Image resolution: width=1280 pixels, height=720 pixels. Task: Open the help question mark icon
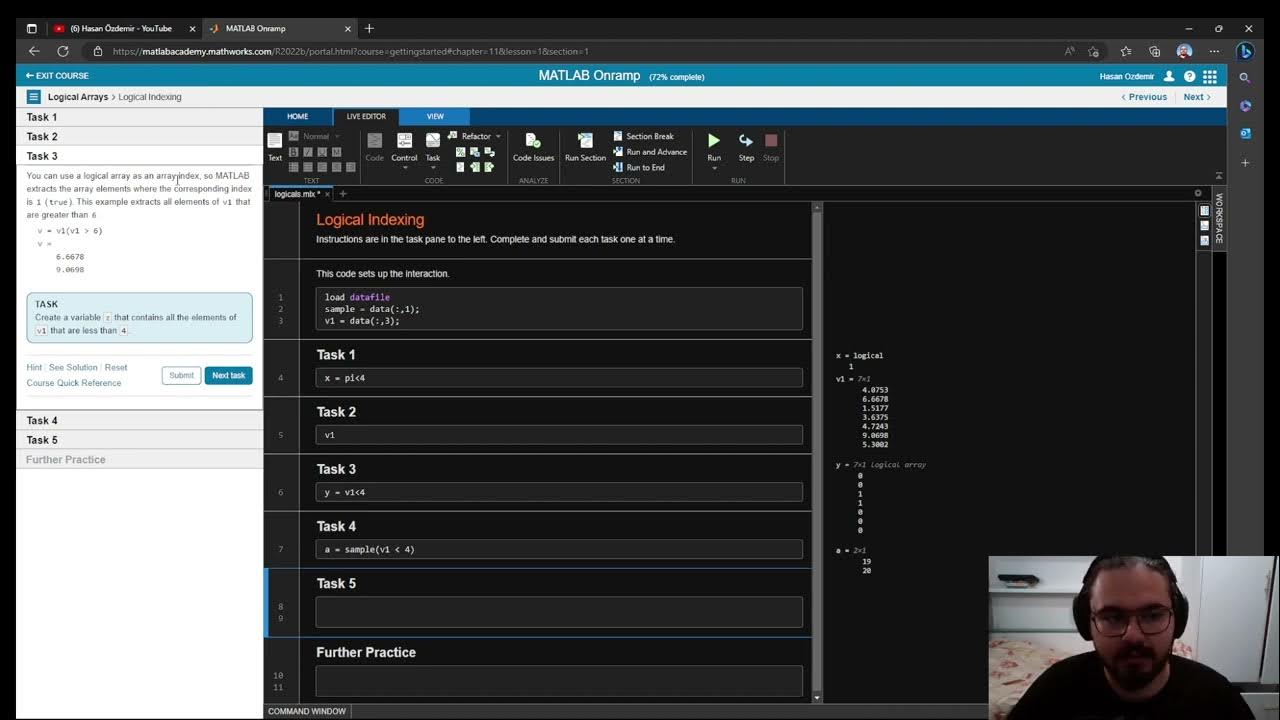(1189, 76)
